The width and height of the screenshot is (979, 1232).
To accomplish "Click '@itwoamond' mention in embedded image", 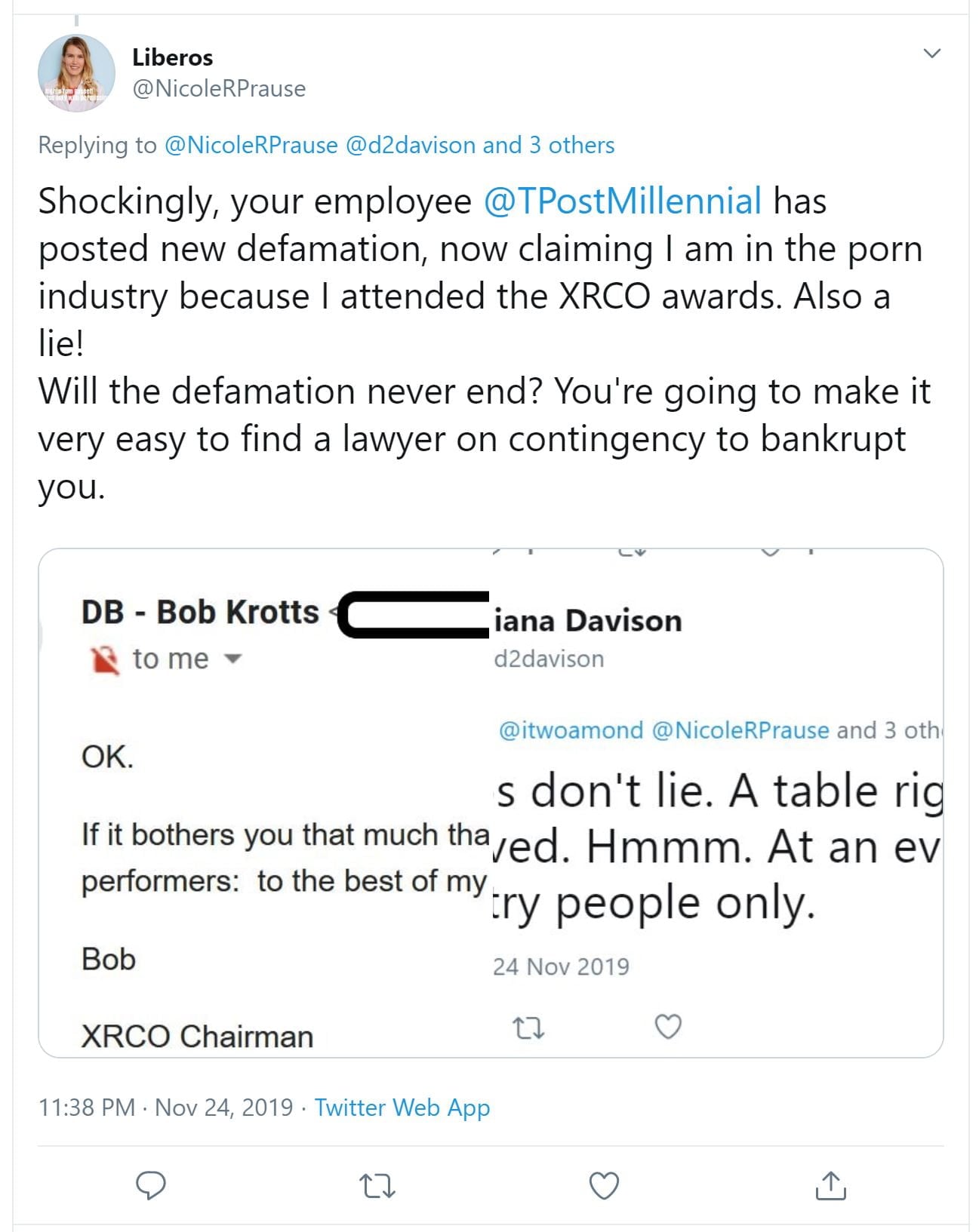I will point(571,730).
